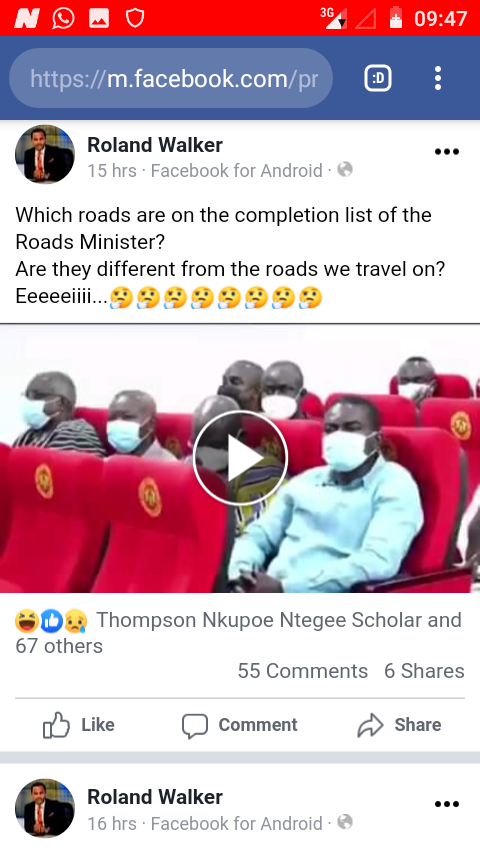Screen dimensions: 480x854
Task: Open the browser three-dot overflow menu
Action: pos(438,78)
